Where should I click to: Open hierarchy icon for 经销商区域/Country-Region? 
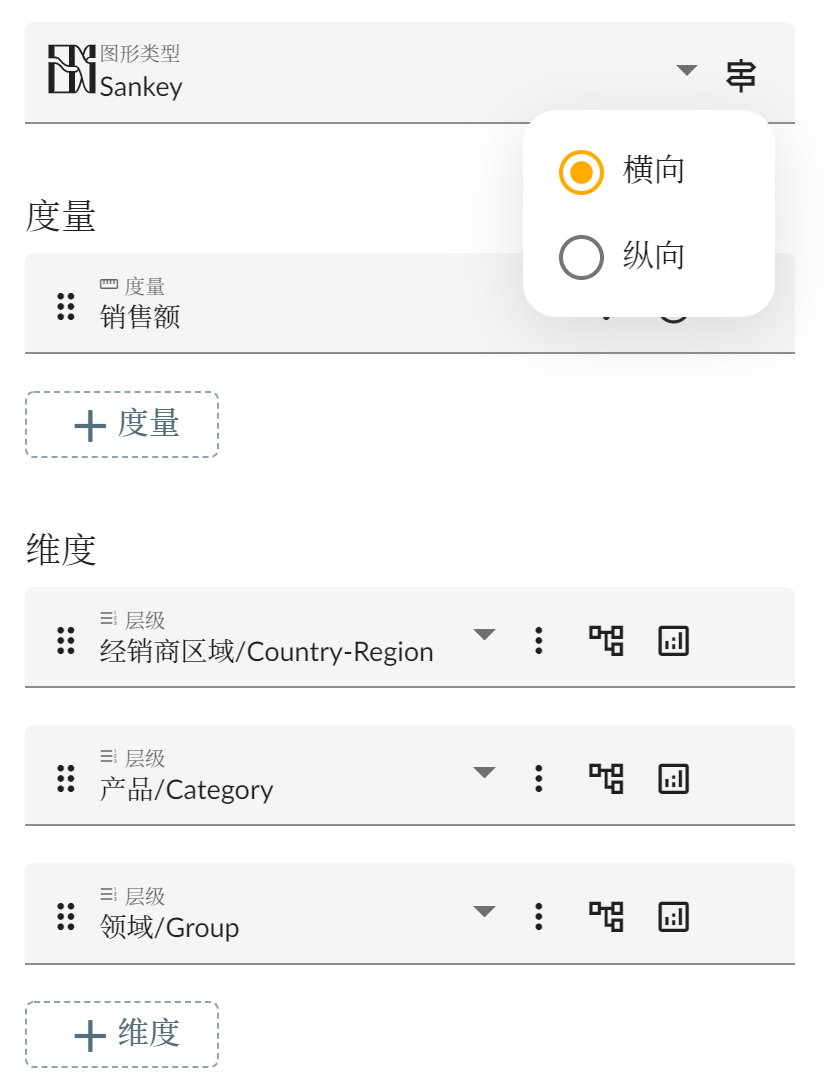(x=606, y=640)
